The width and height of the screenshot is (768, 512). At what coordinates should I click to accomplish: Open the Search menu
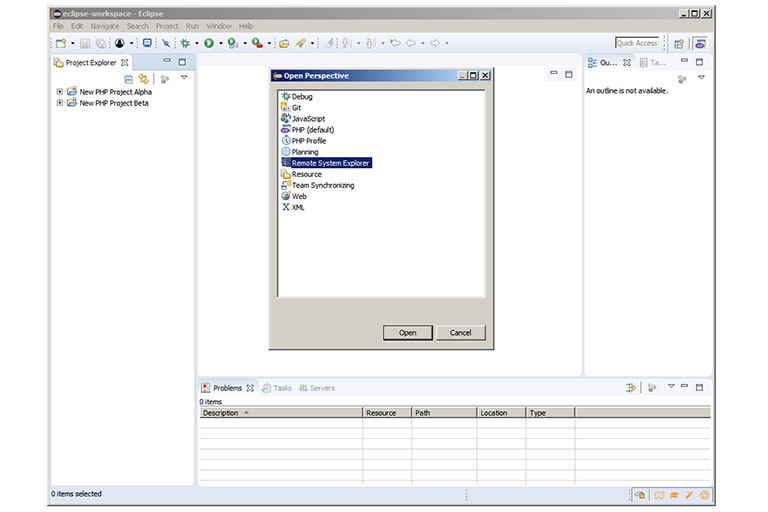point(138,26)
